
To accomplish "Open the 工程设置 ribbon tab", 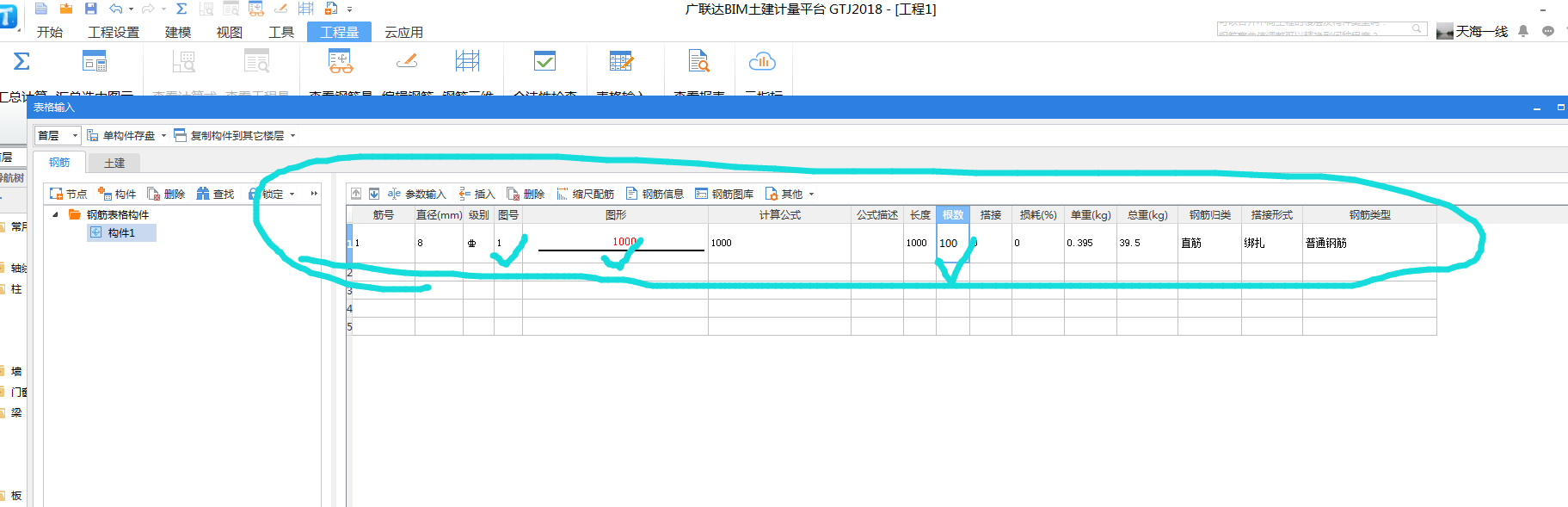I will pyautogui.click(x=114, y=32).
